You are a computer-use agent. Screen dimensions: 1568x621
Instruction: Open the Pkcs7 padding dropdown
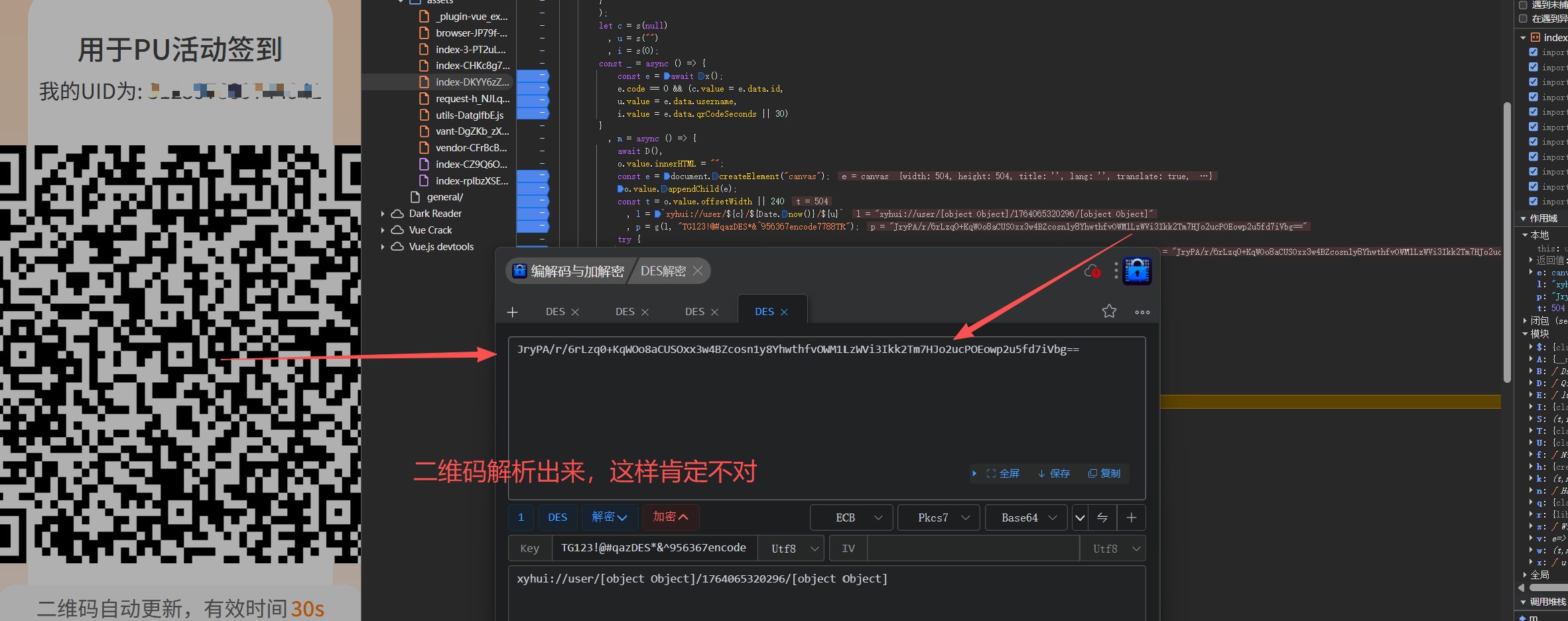(x=940, y=517)
